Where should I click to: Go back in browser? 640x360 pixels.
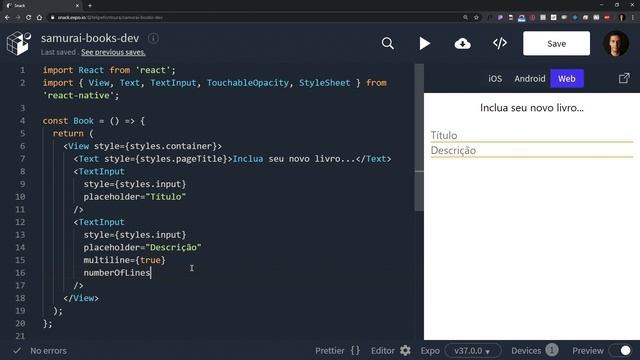pyautogui.click(x=7, y=18)
